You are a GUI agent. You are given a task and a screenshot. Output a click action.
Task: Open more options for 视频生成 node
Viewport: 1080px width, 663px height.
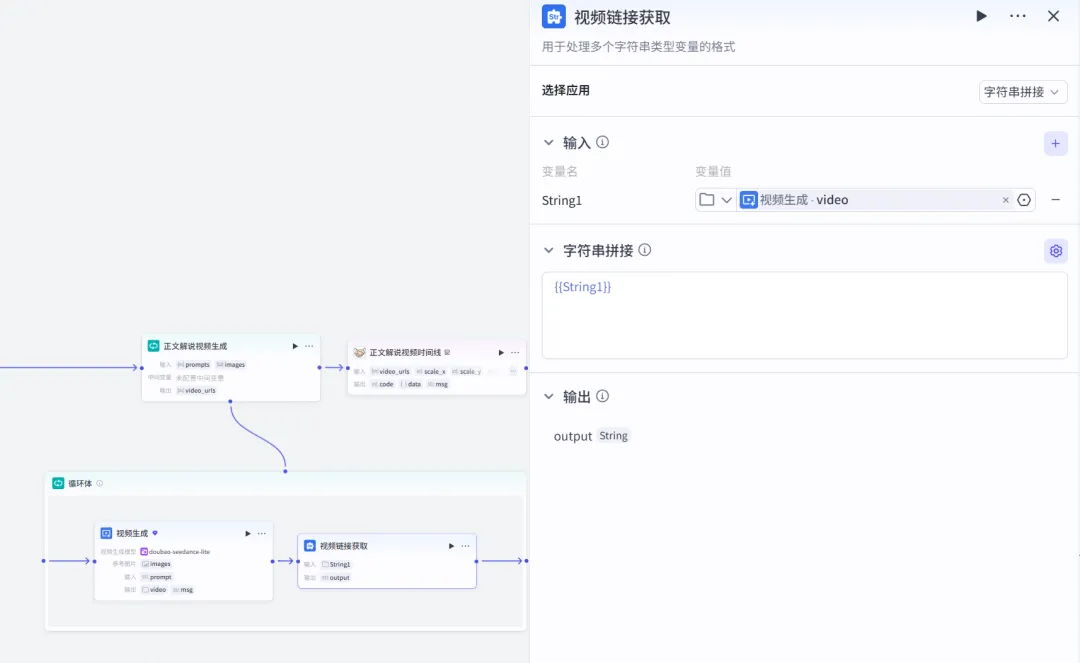[x=262, y=534]
